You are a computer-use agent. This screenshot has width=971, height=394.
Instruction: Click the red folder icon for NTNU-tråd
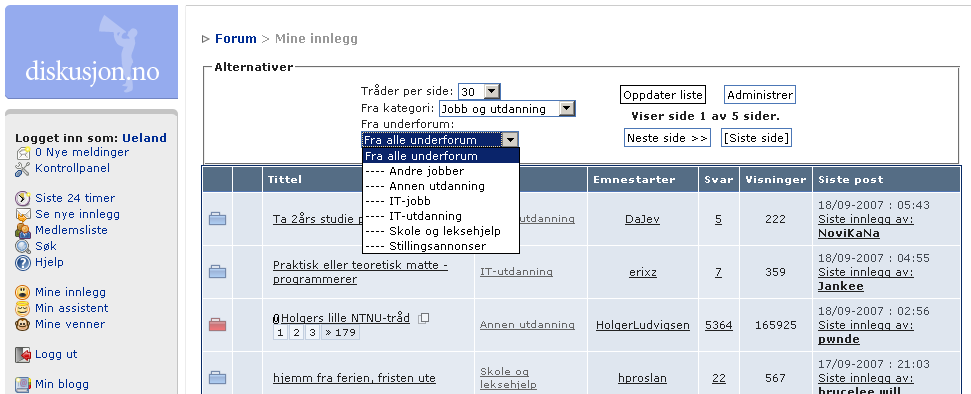pyautogui.click(x=217, y=325)
